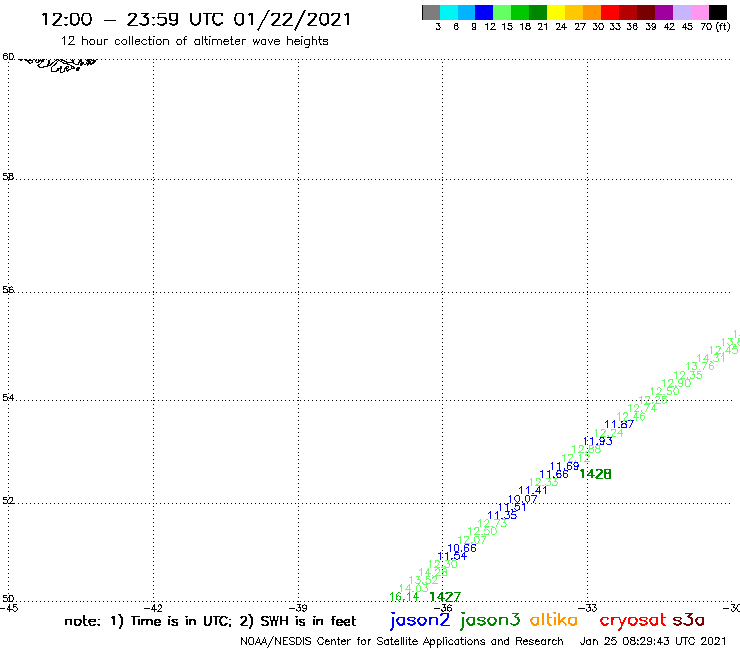This screenshot has width=740, height=650.
Task: Click the purple legend swatch near 42
Action: click(664, 12)
